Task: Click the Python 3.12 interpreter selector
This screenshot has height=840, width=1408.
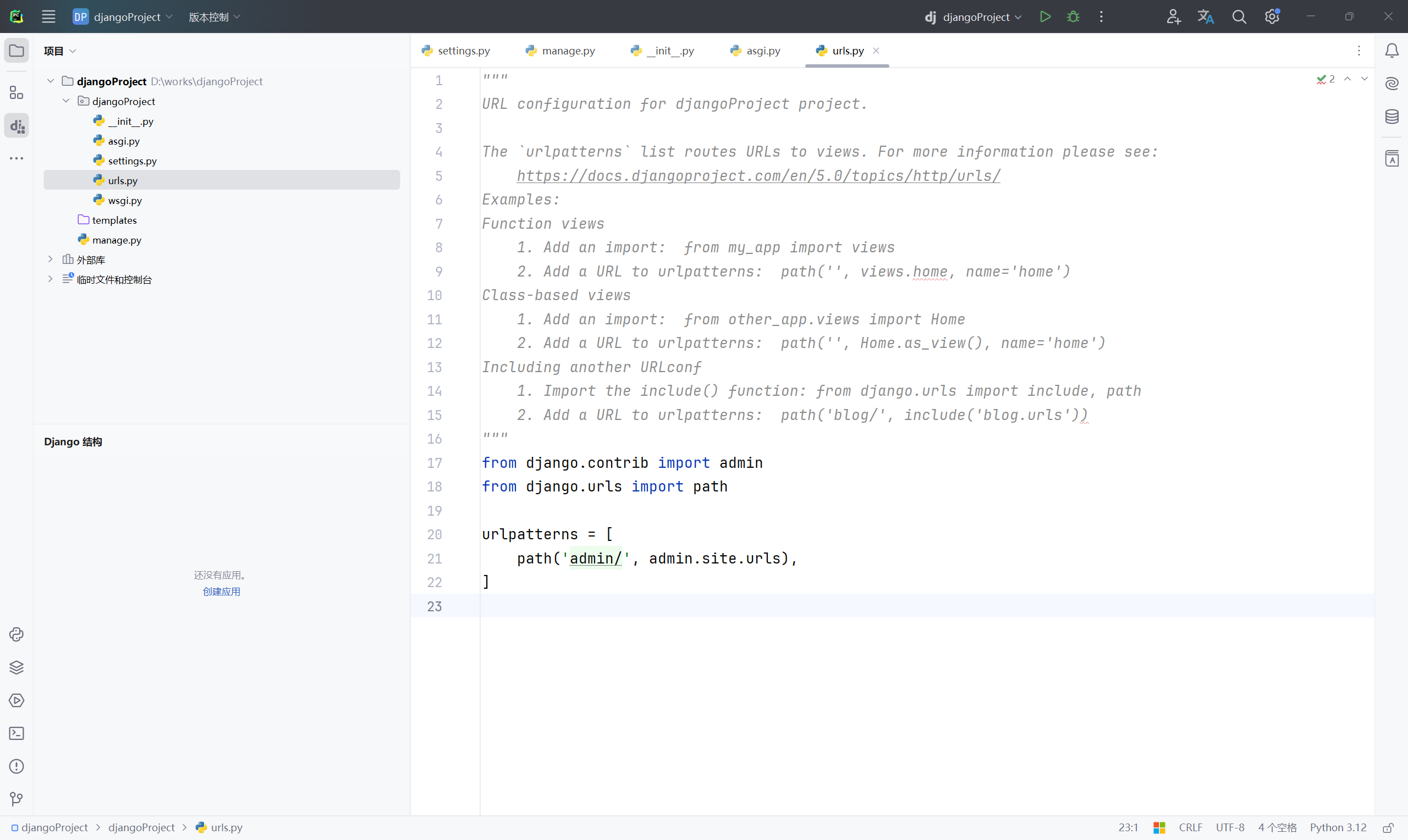Action: pos(1338,828)
